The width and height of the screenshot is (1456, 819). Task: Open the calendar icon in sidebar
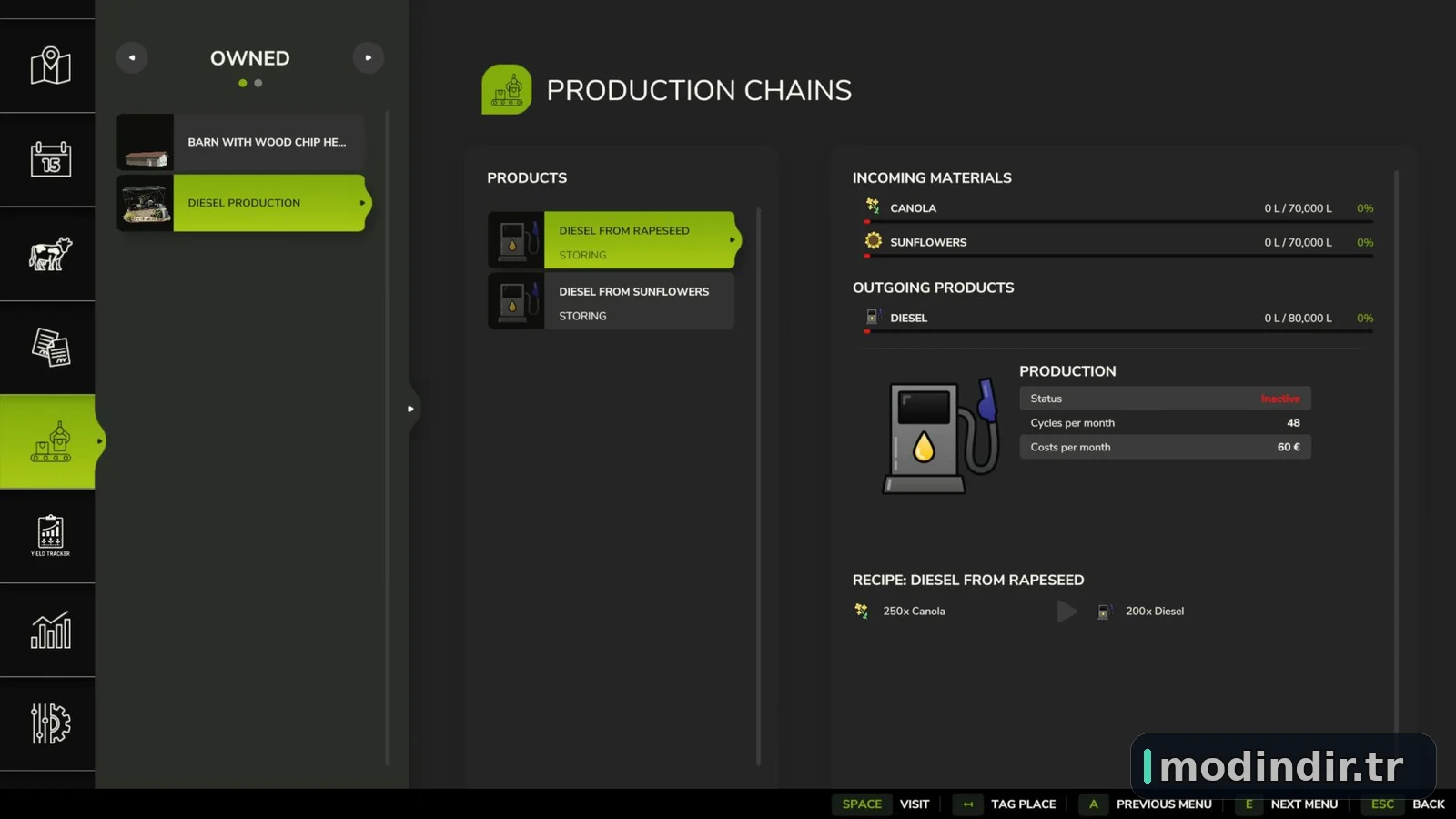click(x=50, y=159)
